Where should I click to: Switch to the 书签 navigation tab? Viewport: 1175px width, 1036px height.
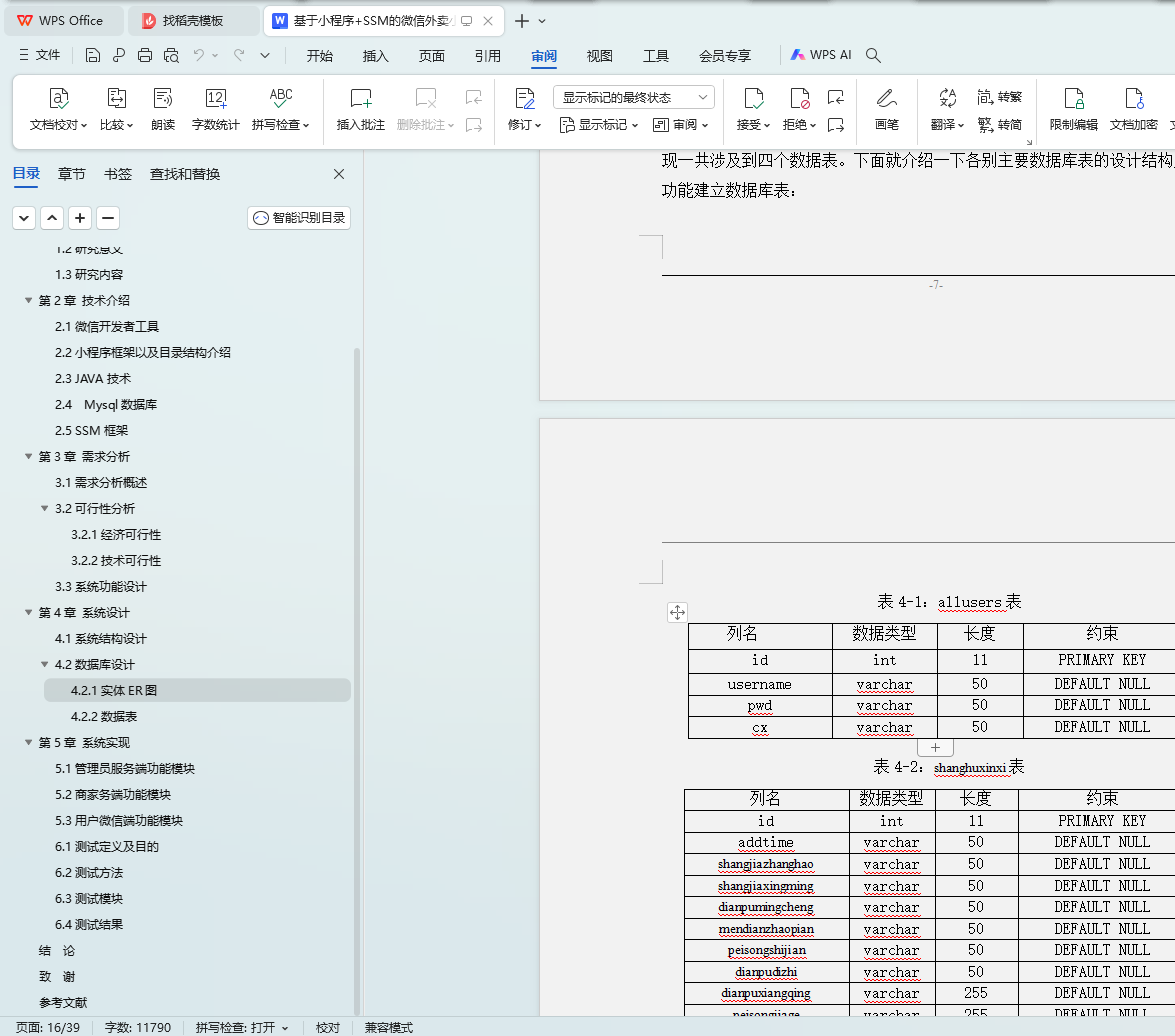[118, 174]
